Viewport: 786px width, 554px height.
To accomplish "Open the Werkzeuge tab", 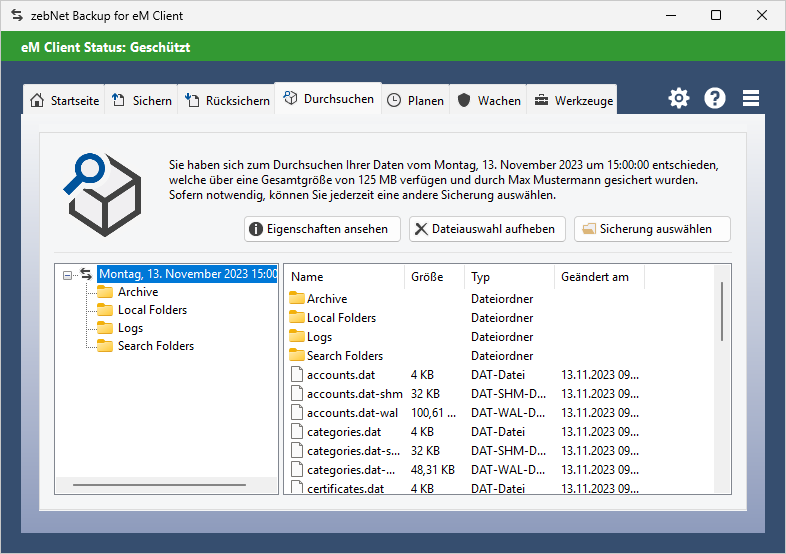I will (x=572, y=100).
